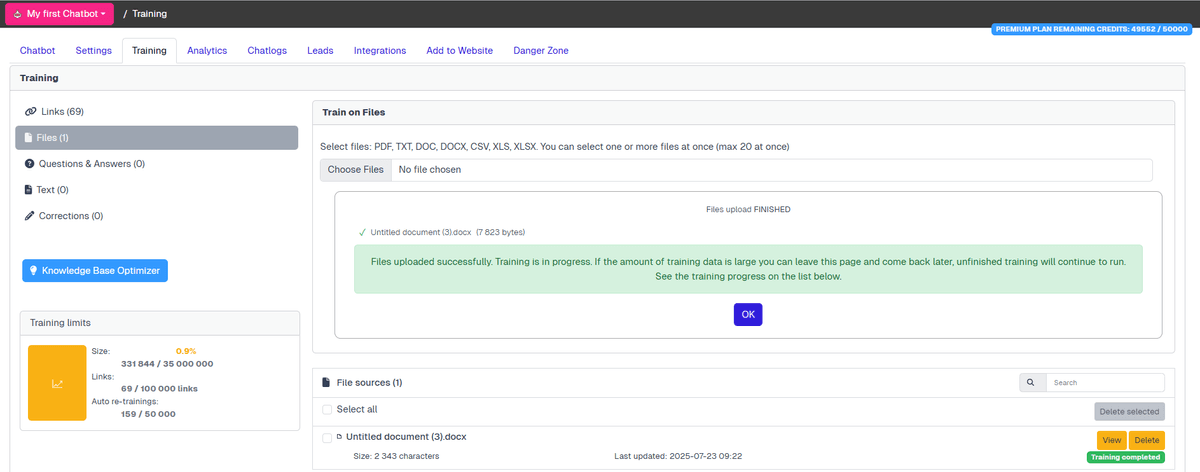Go to the Danger Zone tab
This screenshot has height=472, width=1200.
coord(540,51)
